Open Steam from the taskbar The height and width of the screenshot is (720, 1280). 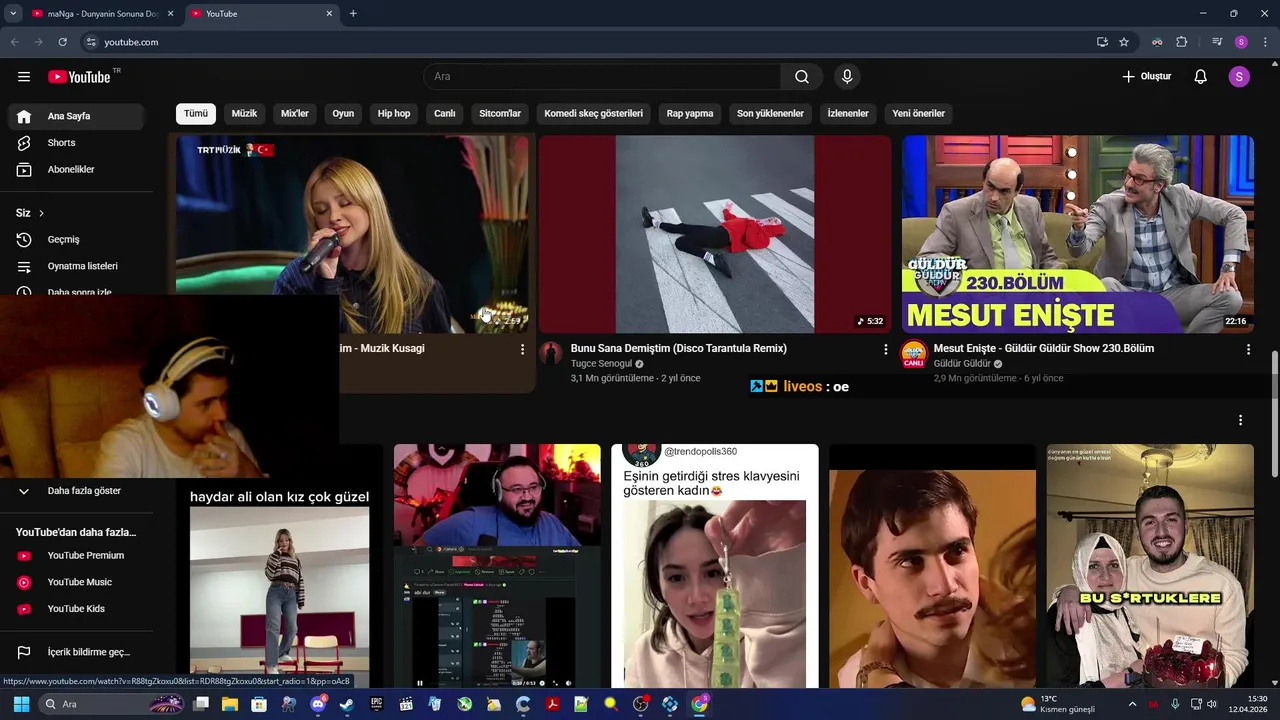(x=346, y=704)
